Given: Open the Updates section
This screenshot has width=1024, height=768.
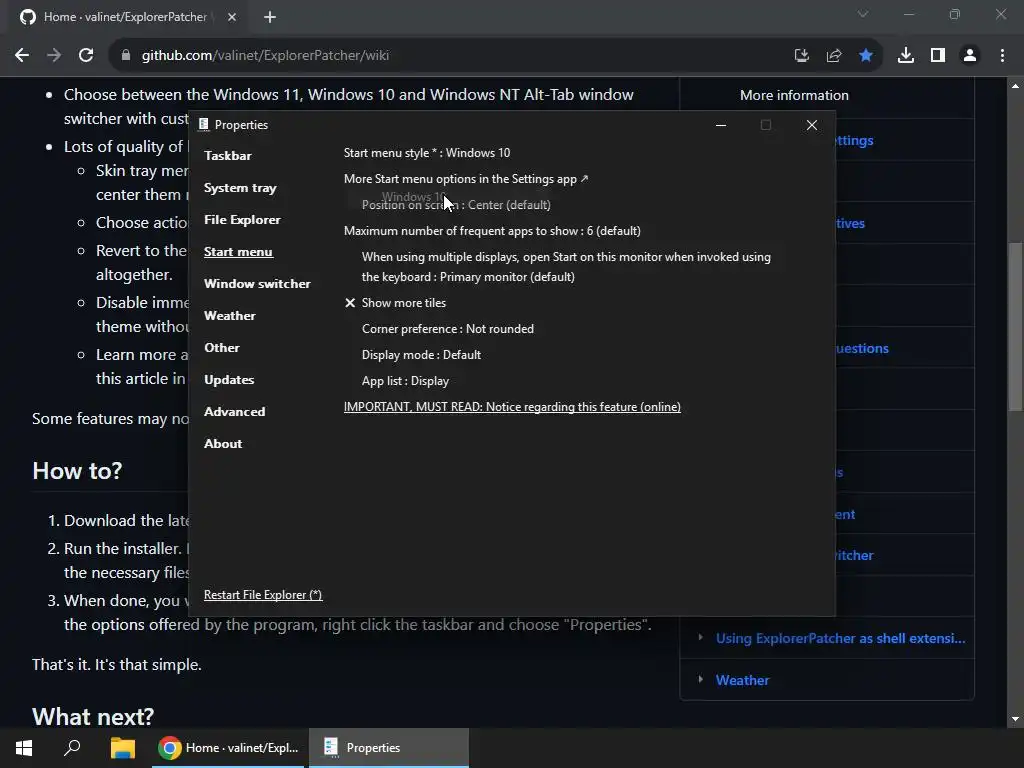Looking at the screenshot, I should pos(229,379).
